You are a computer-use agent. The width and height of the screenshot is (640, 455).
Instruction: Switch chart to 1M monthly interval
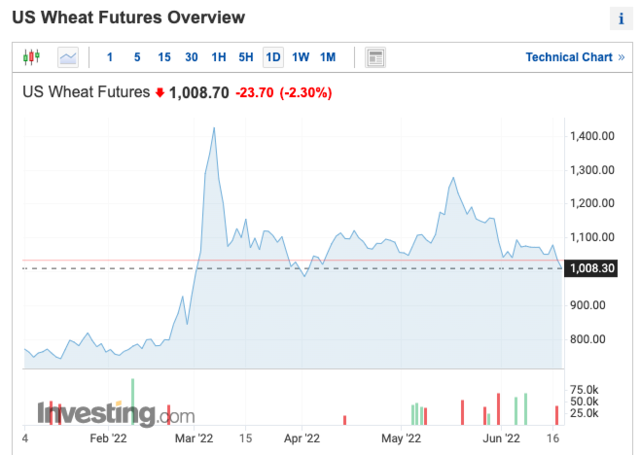tap(328, 57)
